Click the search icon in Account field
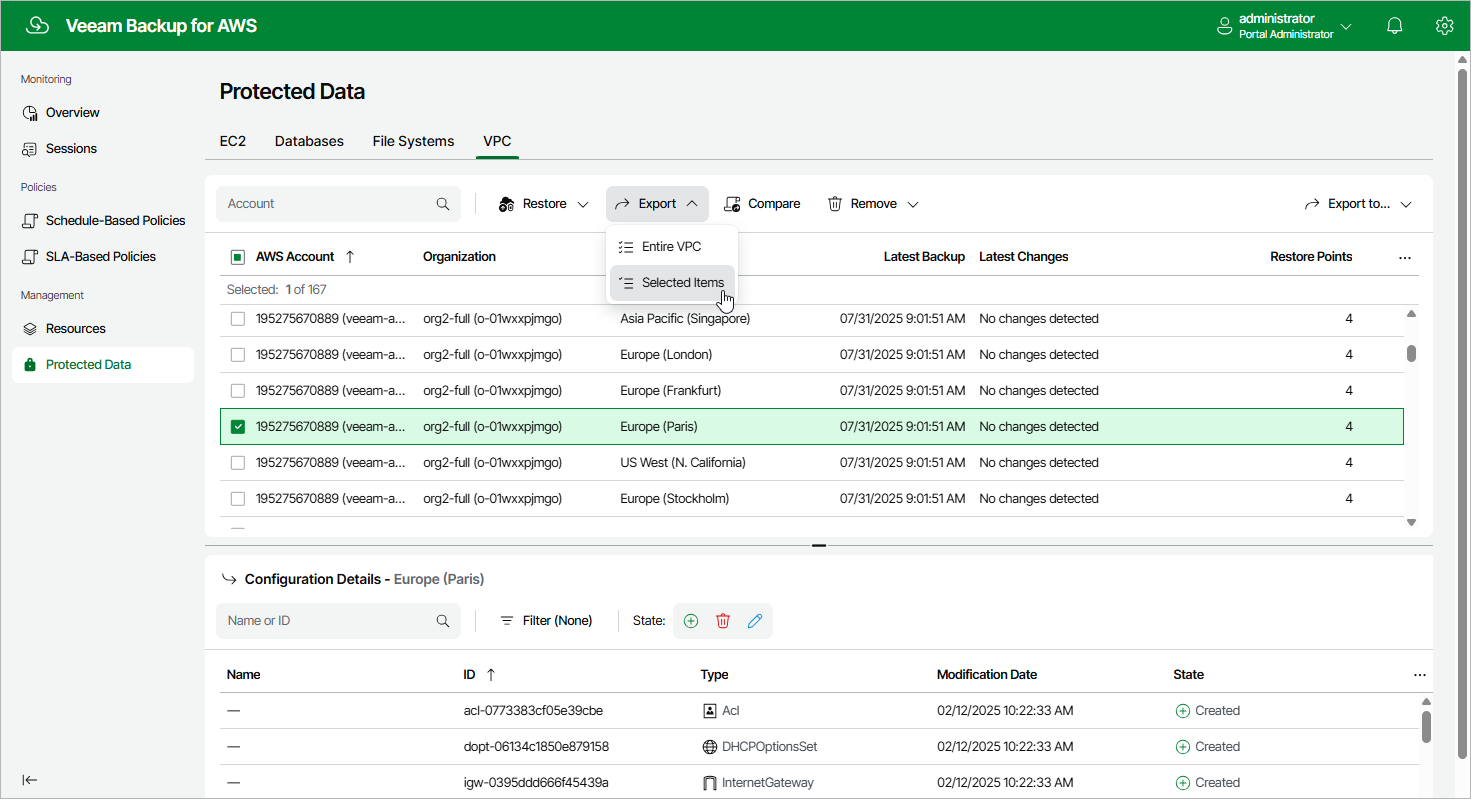Screen dimensions: 1471x799 point(443,204)
